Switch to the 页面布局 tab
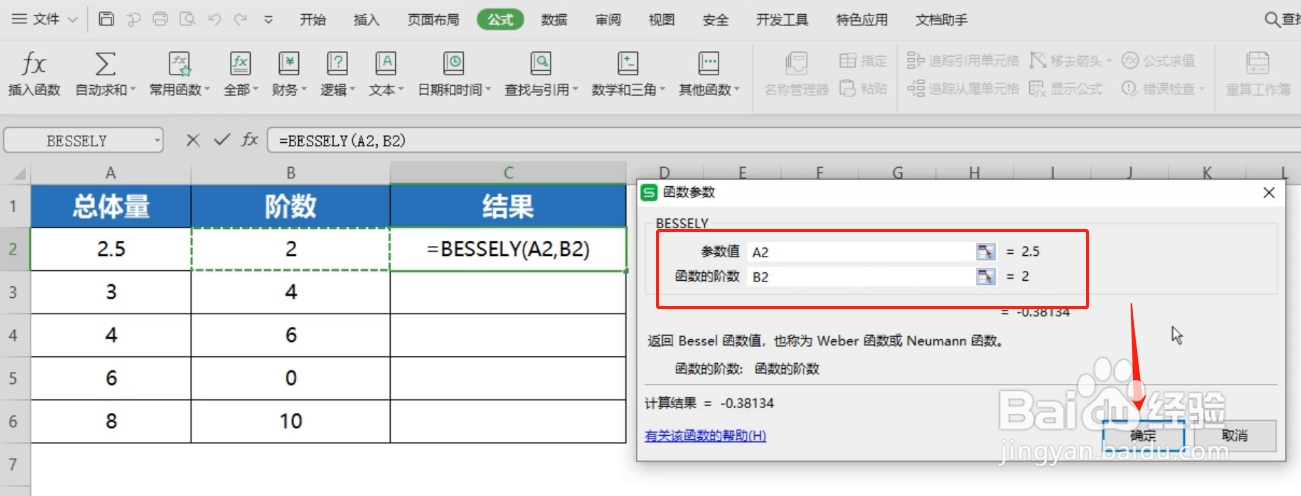 (434, 19)
